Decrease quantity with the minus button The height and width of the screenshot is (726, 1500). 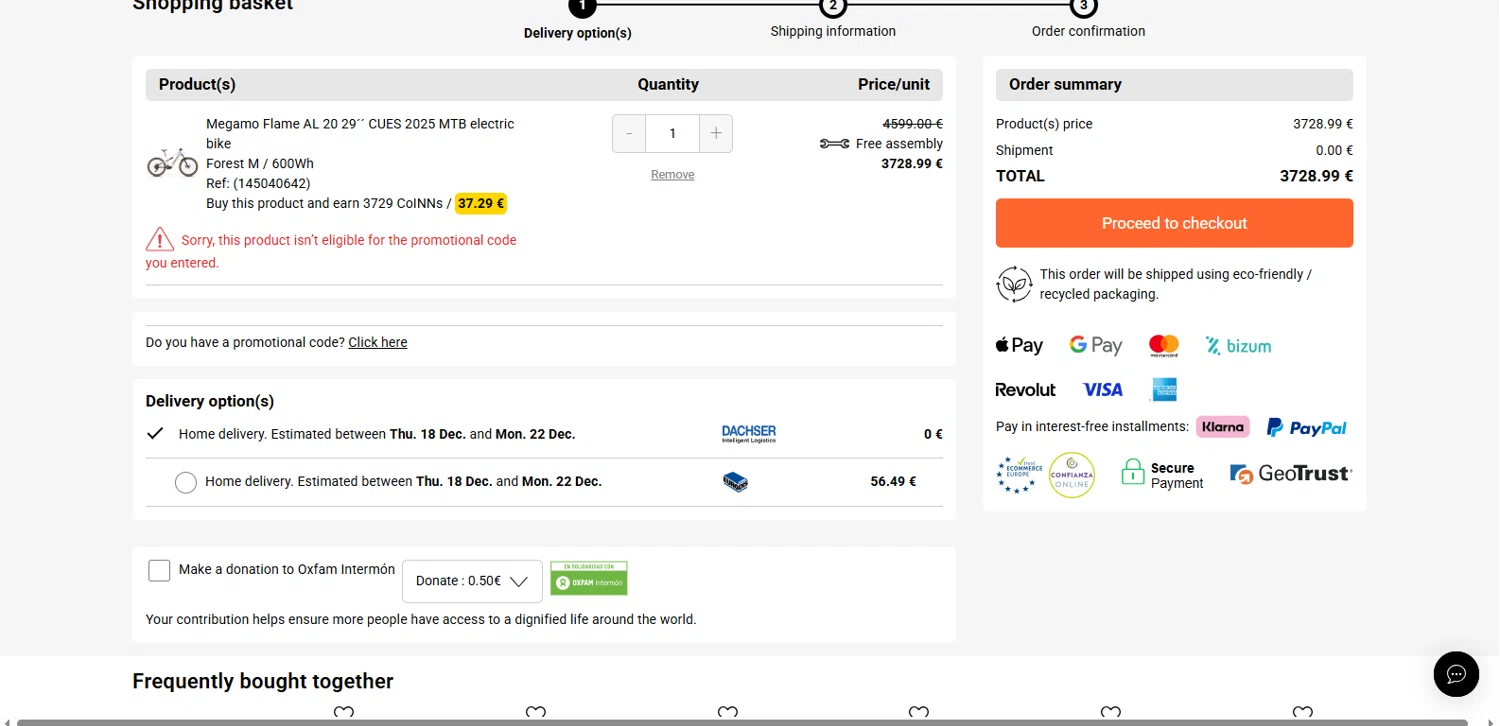tap(629, 134)
